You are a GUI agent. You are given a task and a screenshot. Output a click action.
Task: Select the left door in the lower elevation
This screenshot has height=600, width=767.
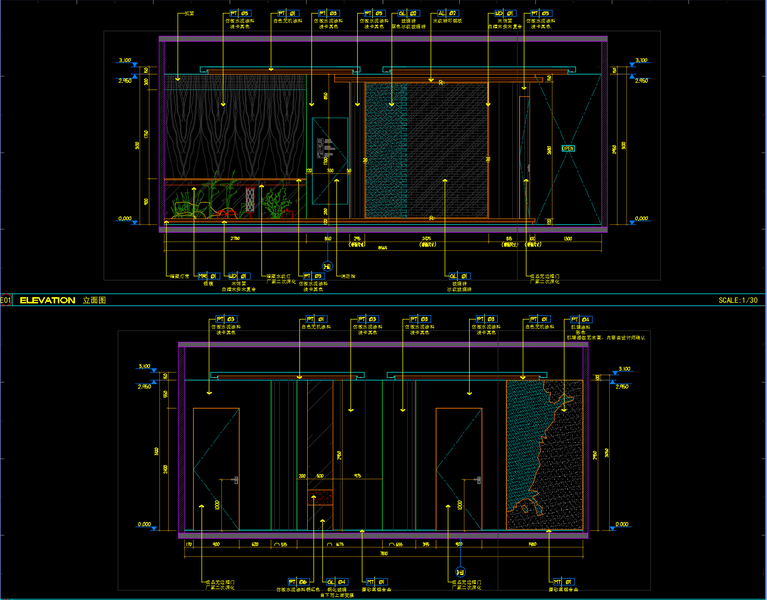(216, 469)
